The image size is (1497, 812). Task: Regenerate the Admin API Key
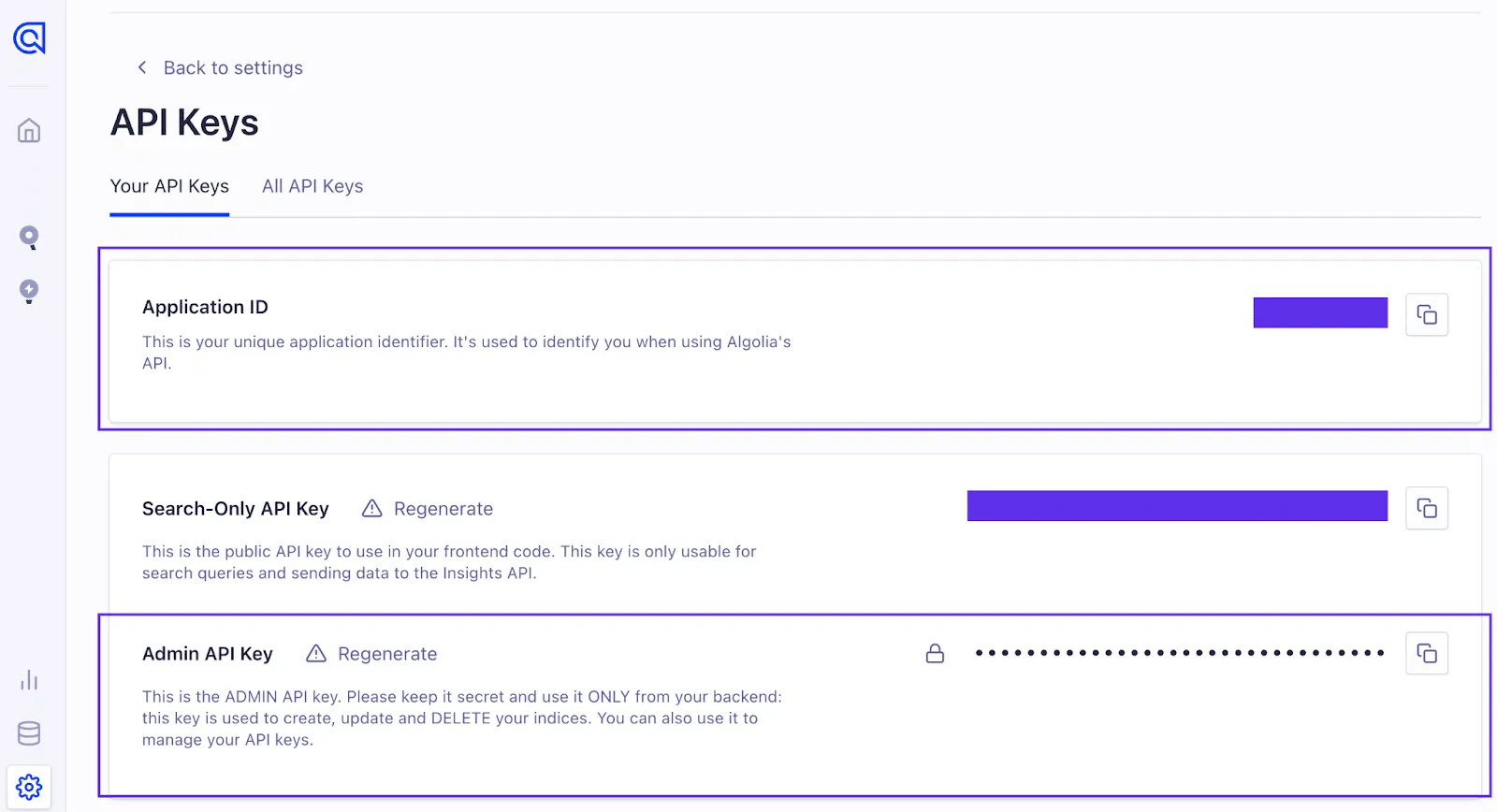point(386,653)
